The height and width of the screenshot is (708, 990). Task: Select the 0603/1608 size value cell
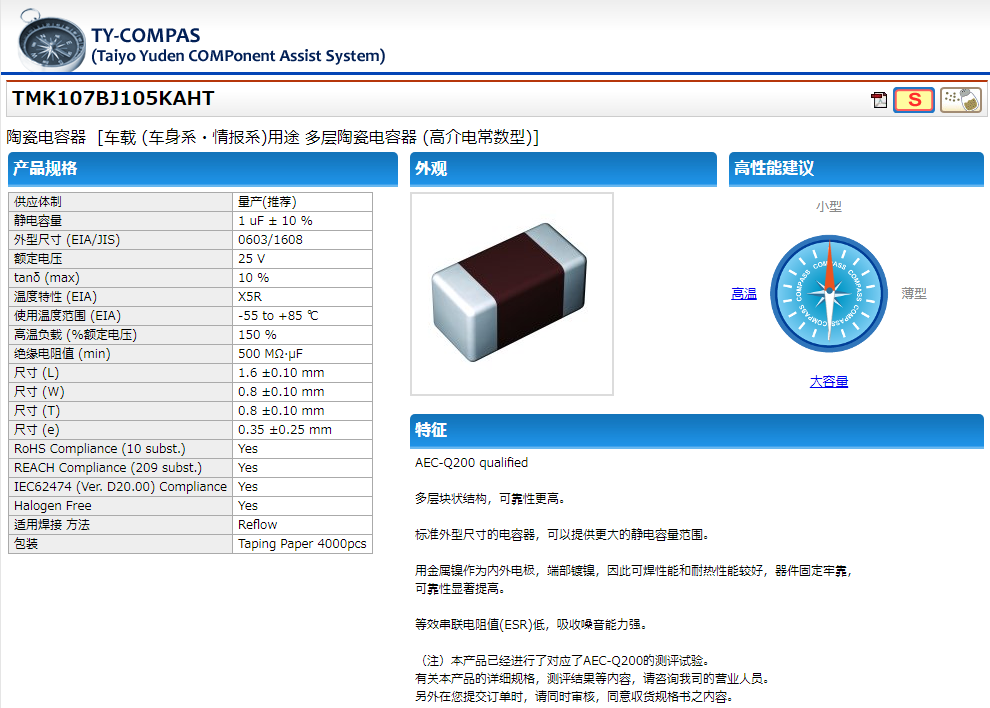(270, 240)
